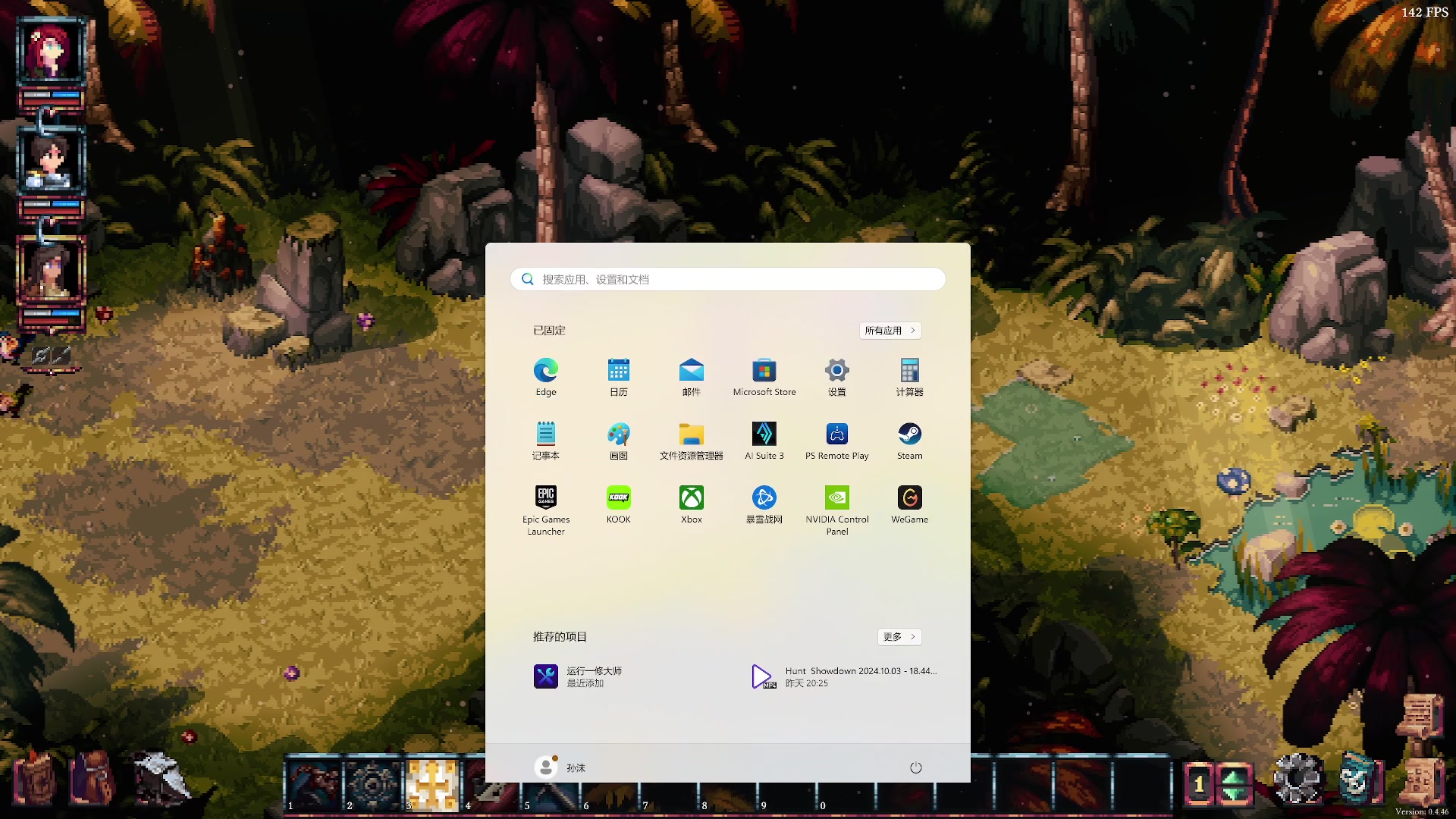Select the long brown-haired character portrait
Image resolution: width=1456 pixels, height=819 pixels.
point(52,270)
